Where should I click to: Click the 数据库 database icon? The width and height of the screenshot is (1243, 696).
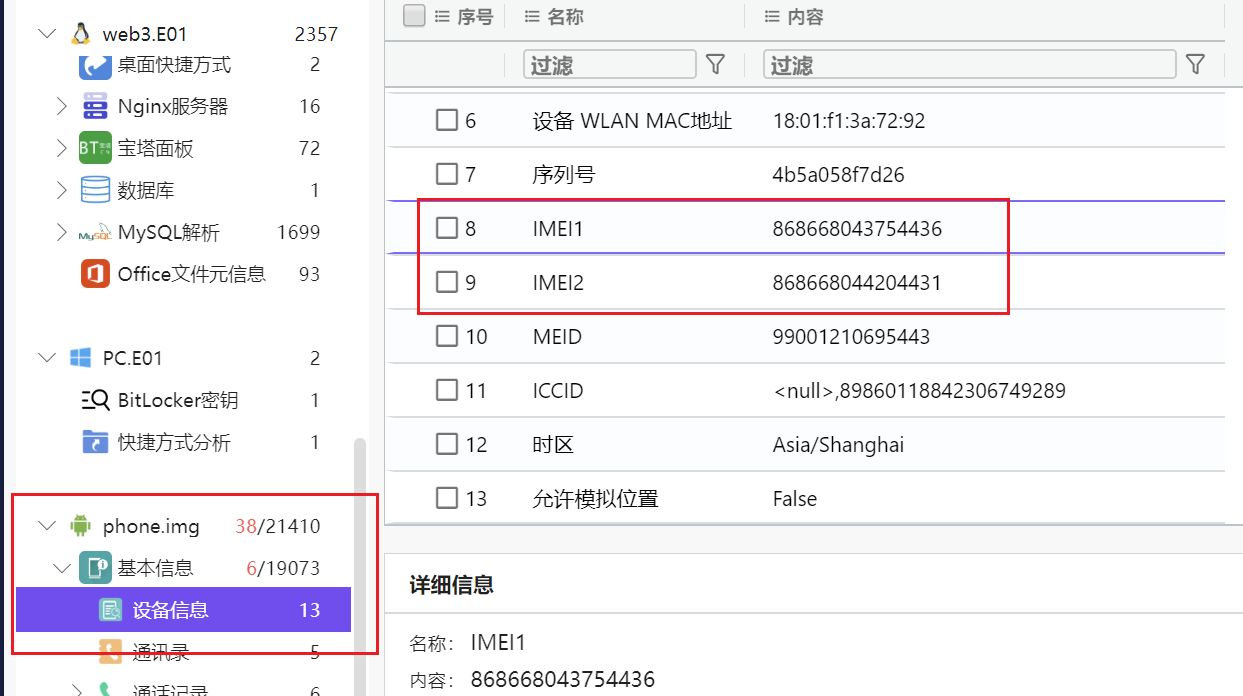point(95,190)
